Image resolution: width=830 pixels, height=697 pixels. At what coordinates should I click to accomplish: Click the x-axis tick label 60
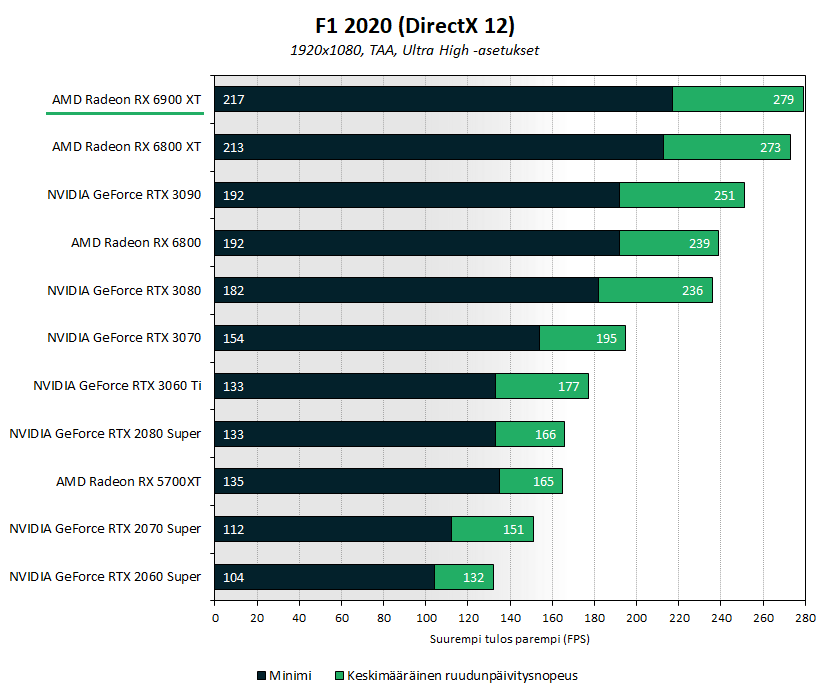(342, 618)
